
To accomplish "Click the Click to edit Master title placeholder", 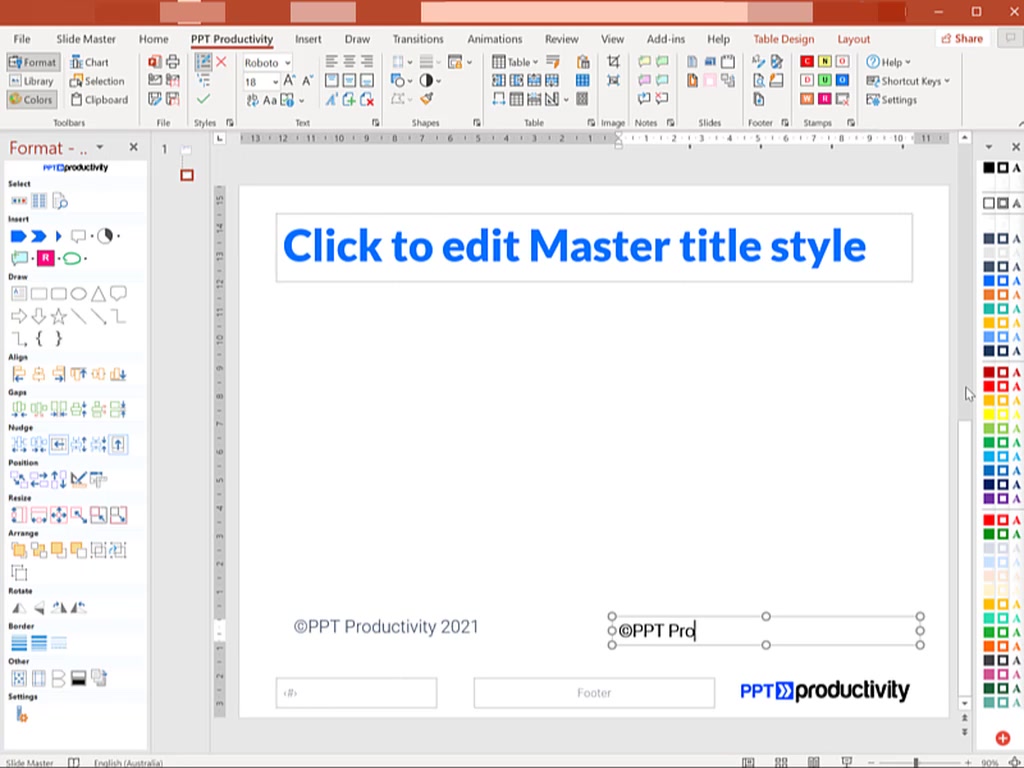I will click(x=594, y=248).
